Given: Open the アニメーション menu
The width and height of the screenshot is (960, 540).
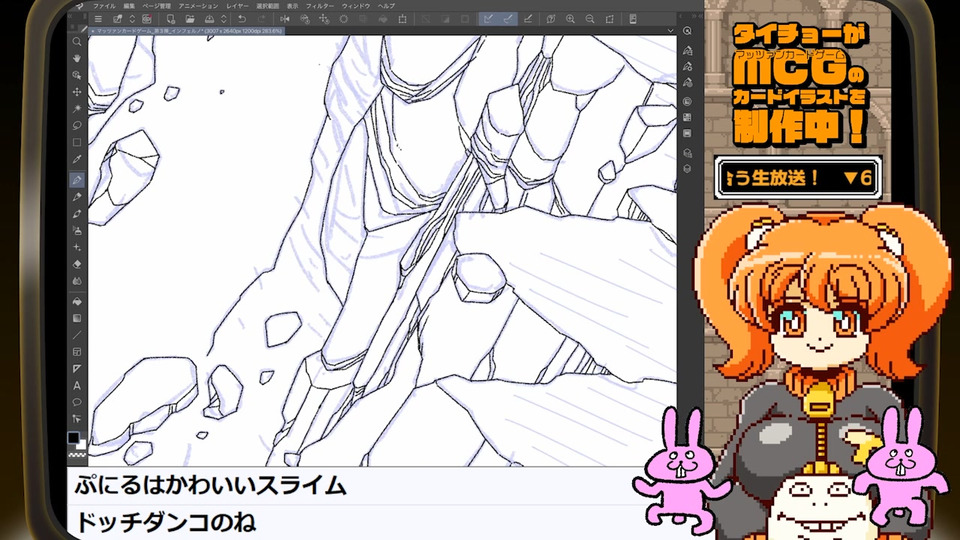Looking at the screenshot, I should 198,6.
